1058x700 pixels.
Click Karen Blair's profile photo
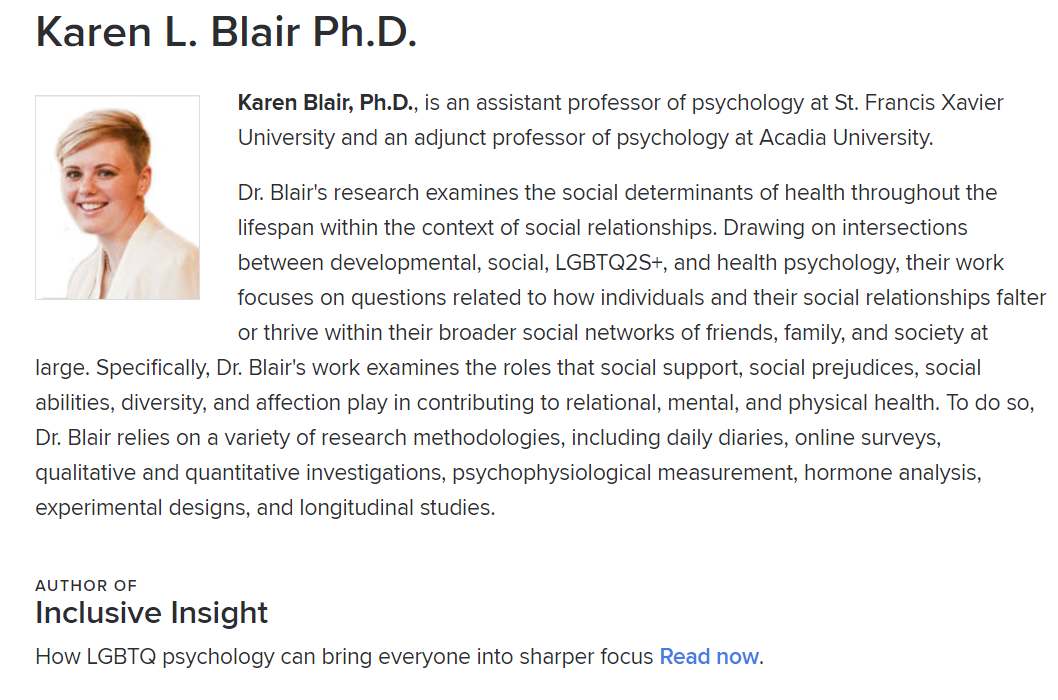tap(117, 197)
